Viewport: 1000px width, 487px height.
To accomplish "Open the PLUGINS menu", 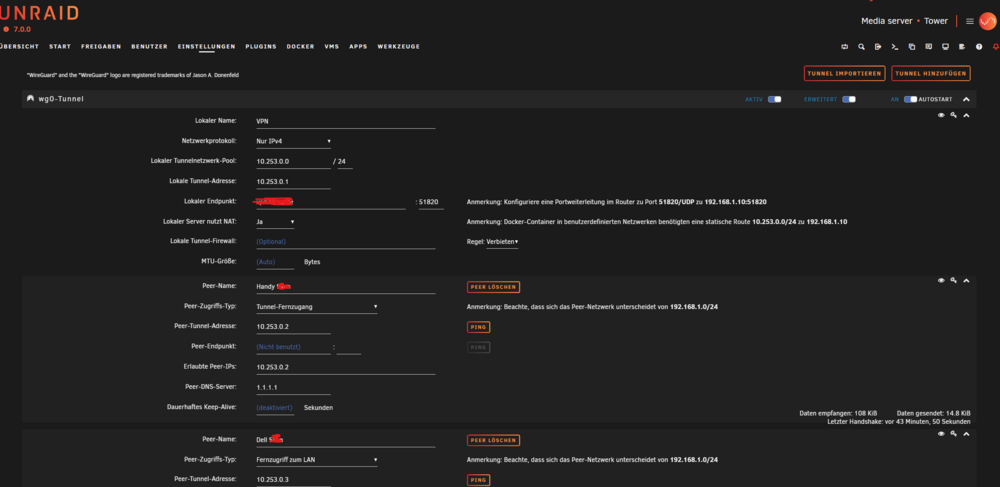I will pyautogui.click(x=261, y=47).
